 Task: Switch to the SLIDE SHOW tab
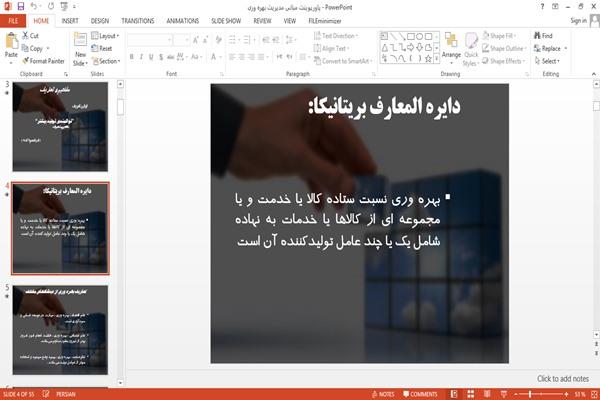pos(226,21)
